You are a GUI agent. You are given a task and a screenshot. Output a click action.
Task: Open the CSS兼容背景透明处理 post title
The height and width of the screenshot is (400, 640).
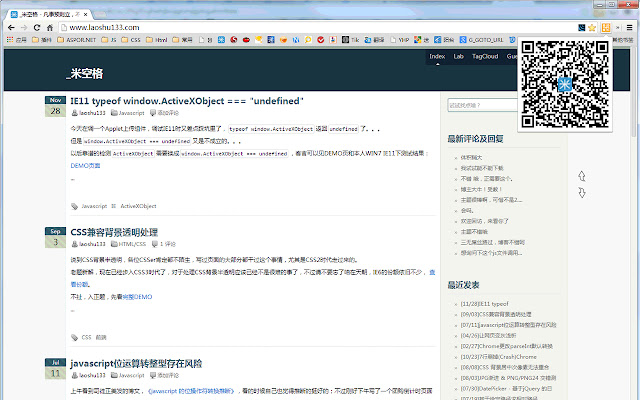pyautogui.click(x=114, y=232)
